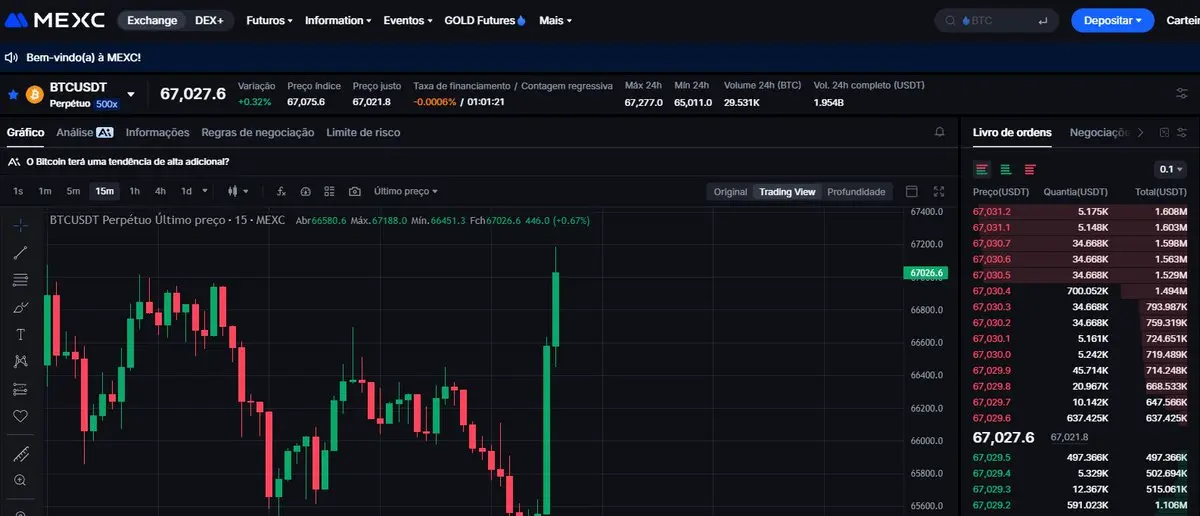Open the Mais dropdown menu
1200x516 pixels.
tap(556, 20)
